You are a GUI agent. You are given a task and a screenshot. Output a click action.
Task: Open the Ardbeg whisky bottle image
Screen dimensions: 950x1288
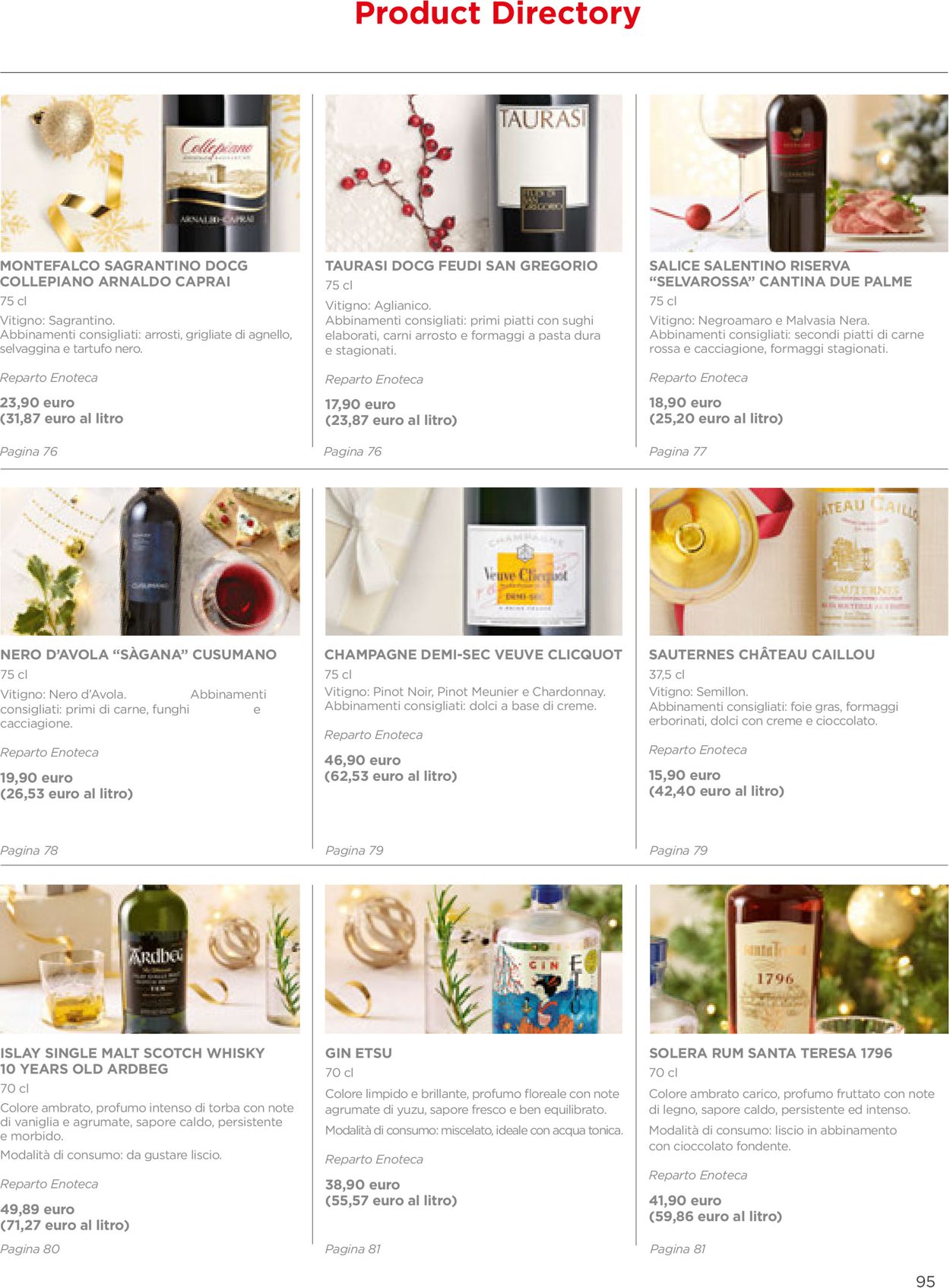(x=150, y=959)
